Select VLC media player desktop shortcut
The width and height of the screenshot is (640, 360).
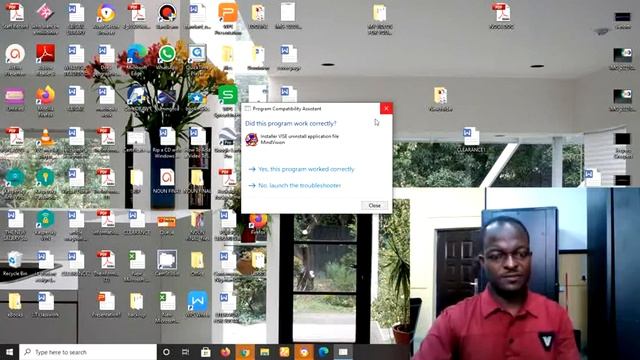pyautogui.click(x=45, y=142)
